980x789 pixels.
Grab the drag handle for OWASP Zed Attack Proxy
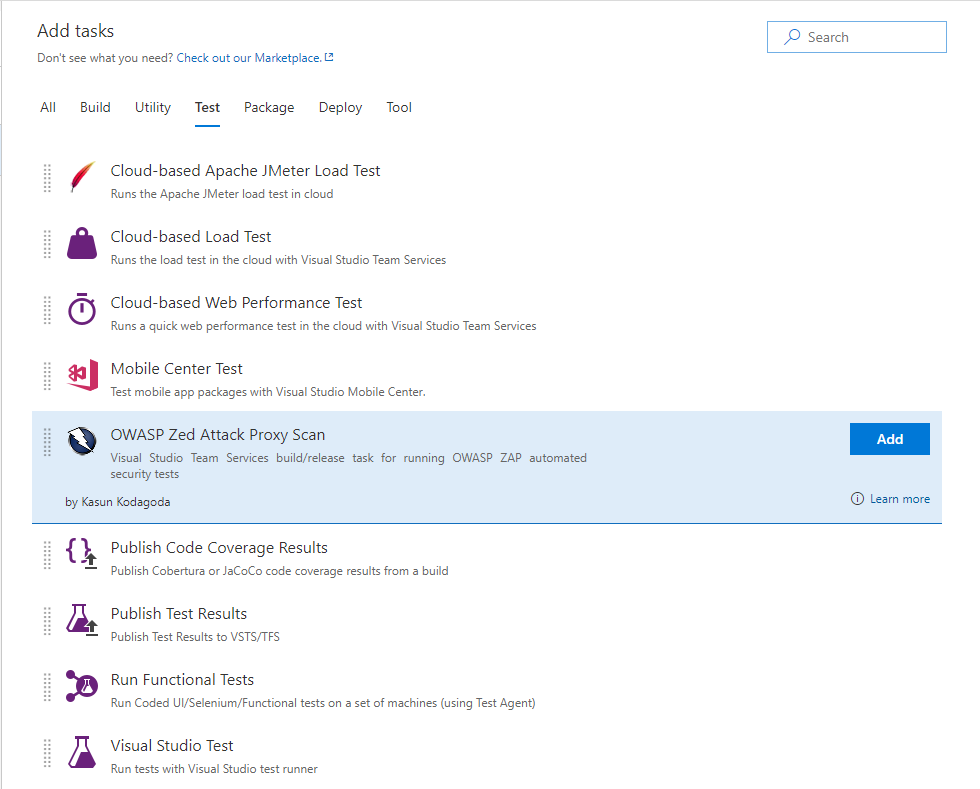tap(47, 442)
